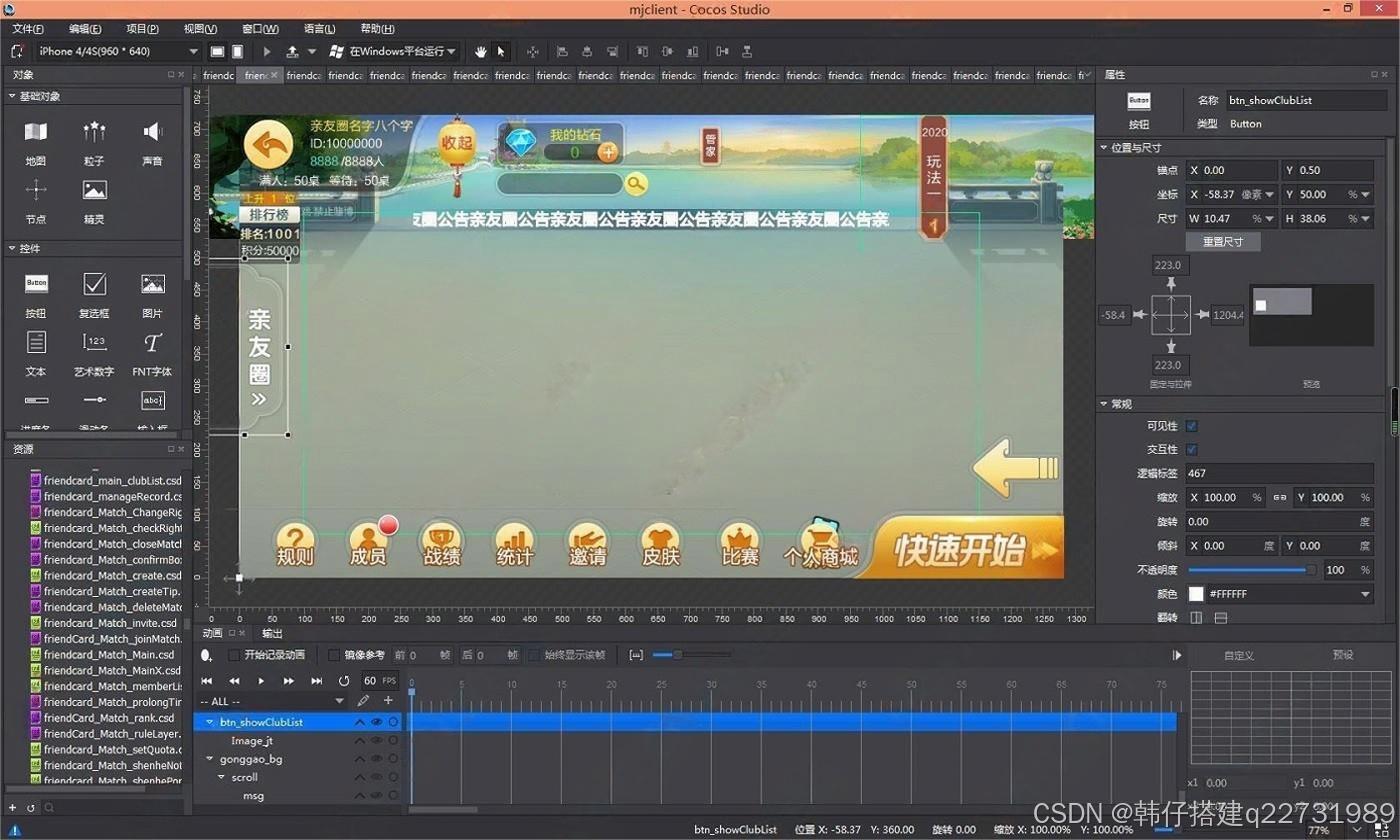Click the loop playback icon
Screen dimensions: 1400x840
(344, 681)
